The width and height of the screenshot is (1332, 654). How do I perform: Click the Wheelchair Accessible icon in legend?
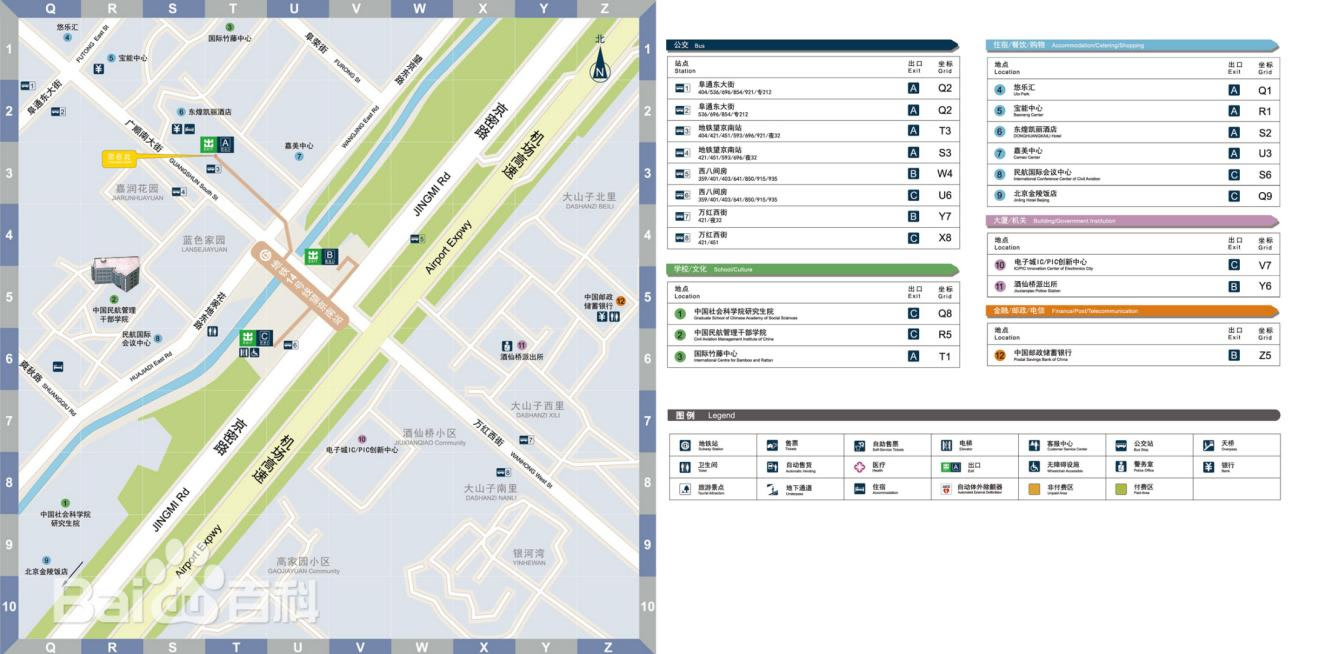[x=1034, y=467]
